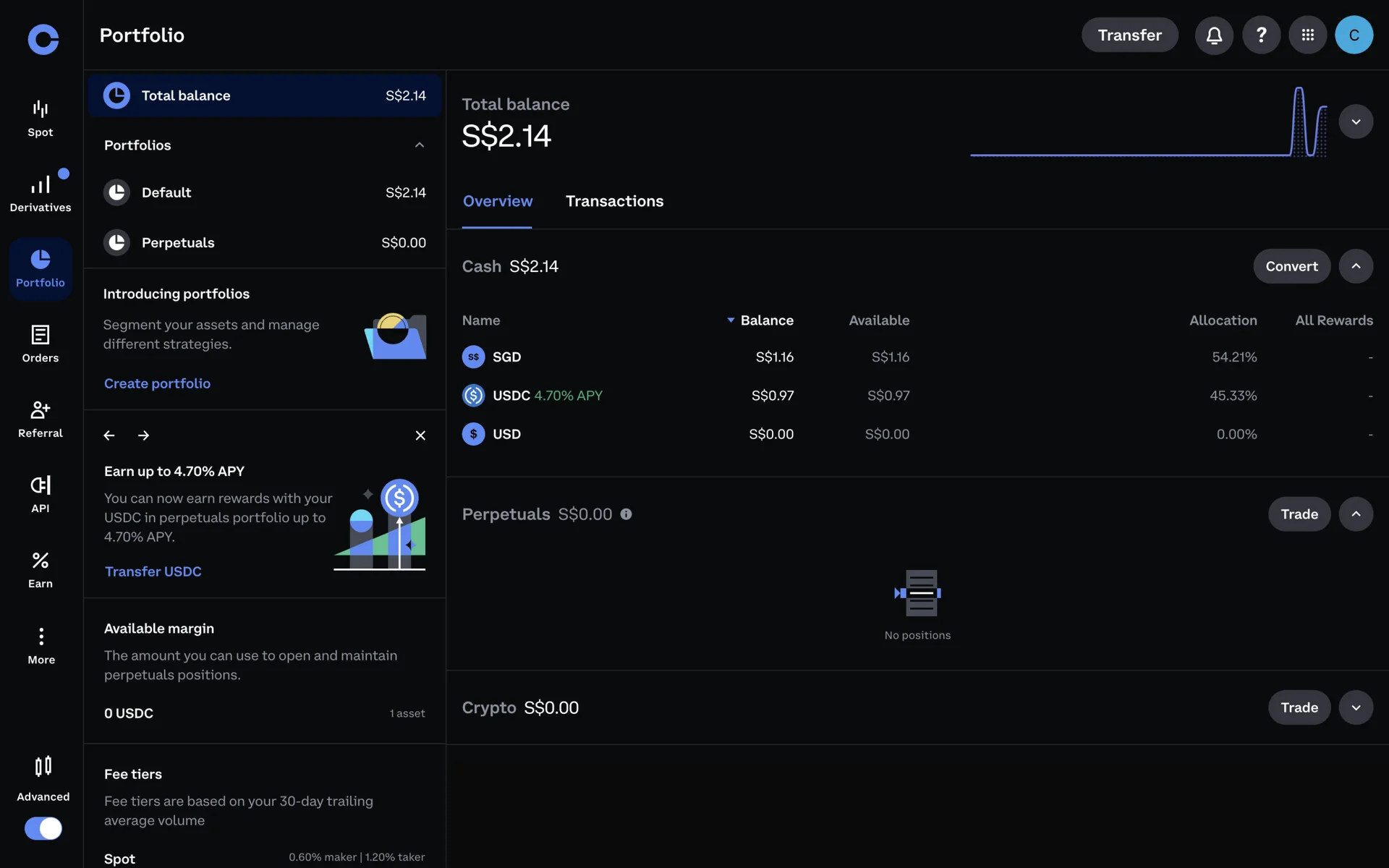Open the Referral page
The image size is (1389, 868).
tap(41, 419)
